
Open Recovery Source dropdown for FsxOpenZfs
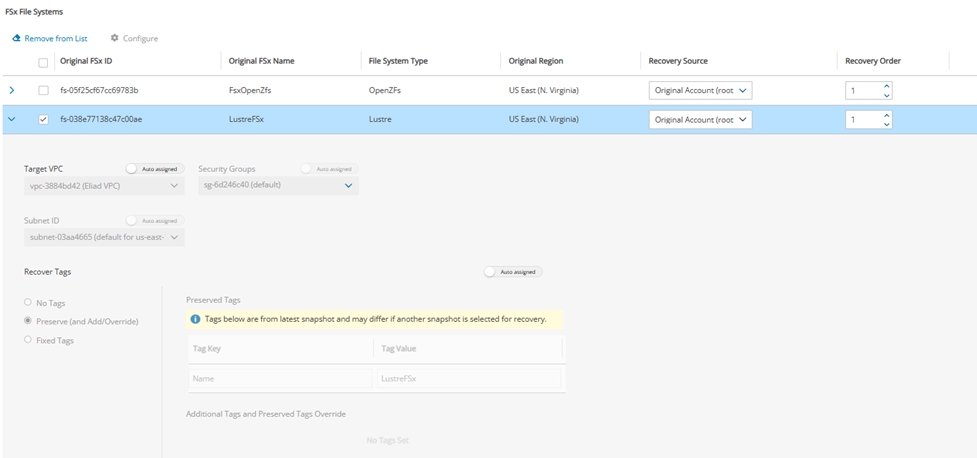pyautogui.click(x=700, y=91)
